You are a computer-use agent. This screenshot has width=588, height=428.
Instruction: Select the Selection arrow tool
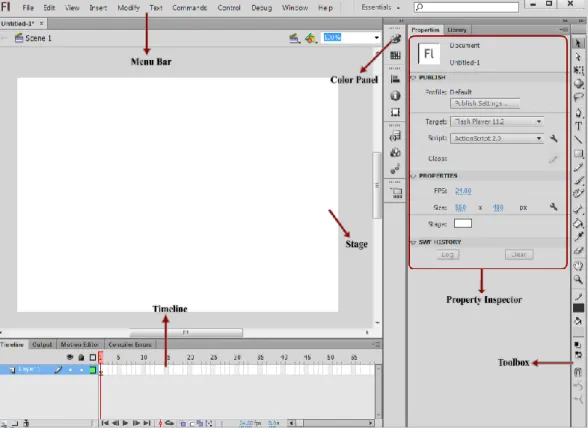(578, 44)
